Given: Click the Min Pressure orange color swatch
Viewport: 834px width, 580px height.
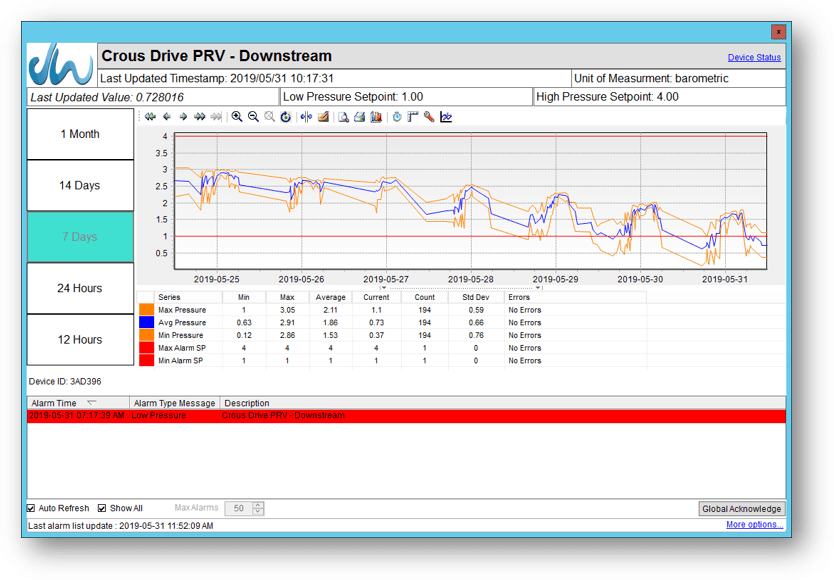Looking at the screenshot, I should click(x=146, y=335).
